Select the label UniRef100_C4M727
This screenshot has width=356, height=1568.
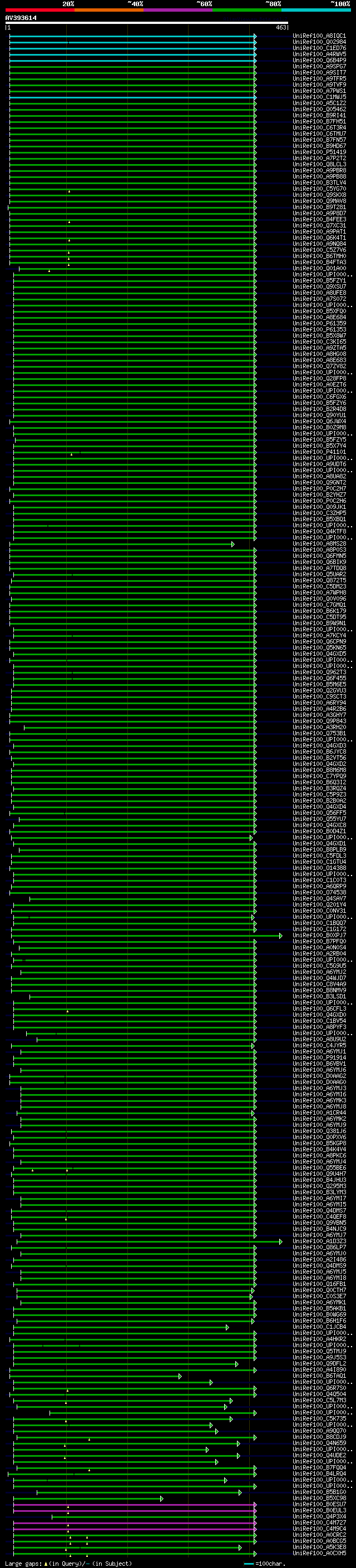pyautogui.click(x=319, y=1523)
